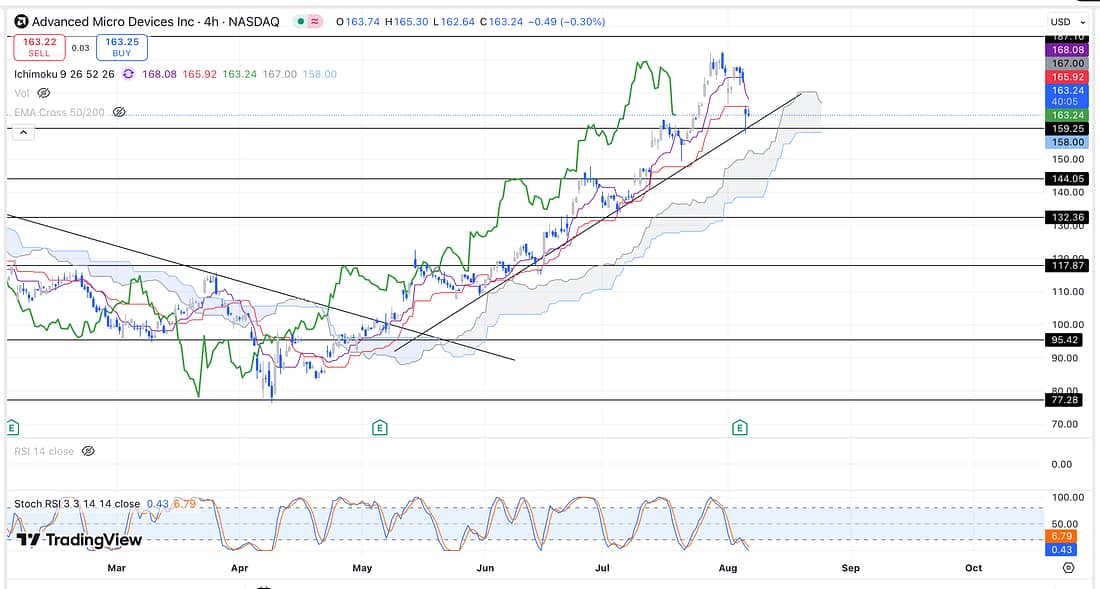The width and height of the screenshot is (1100, 589).
Task: Unhide the EMA Cross 50/200 indicator
Action: click(119, 112)
